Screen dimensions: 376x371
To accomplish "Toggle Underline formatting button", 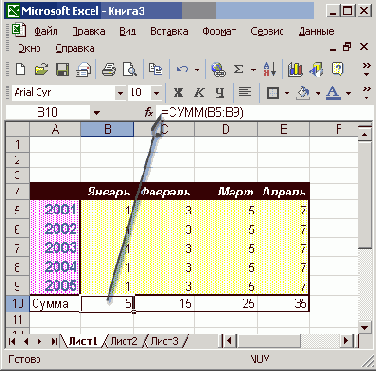I will pyautogui.click(x=219, y=92).
